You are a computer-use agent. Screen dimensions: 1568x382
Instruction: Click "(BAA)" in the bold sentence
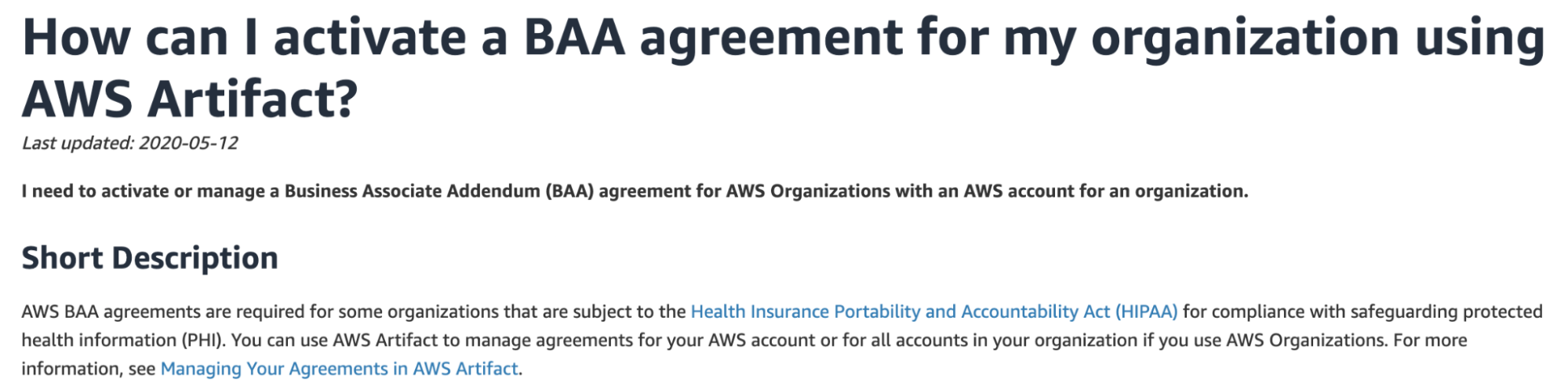[x=569, y=191]
